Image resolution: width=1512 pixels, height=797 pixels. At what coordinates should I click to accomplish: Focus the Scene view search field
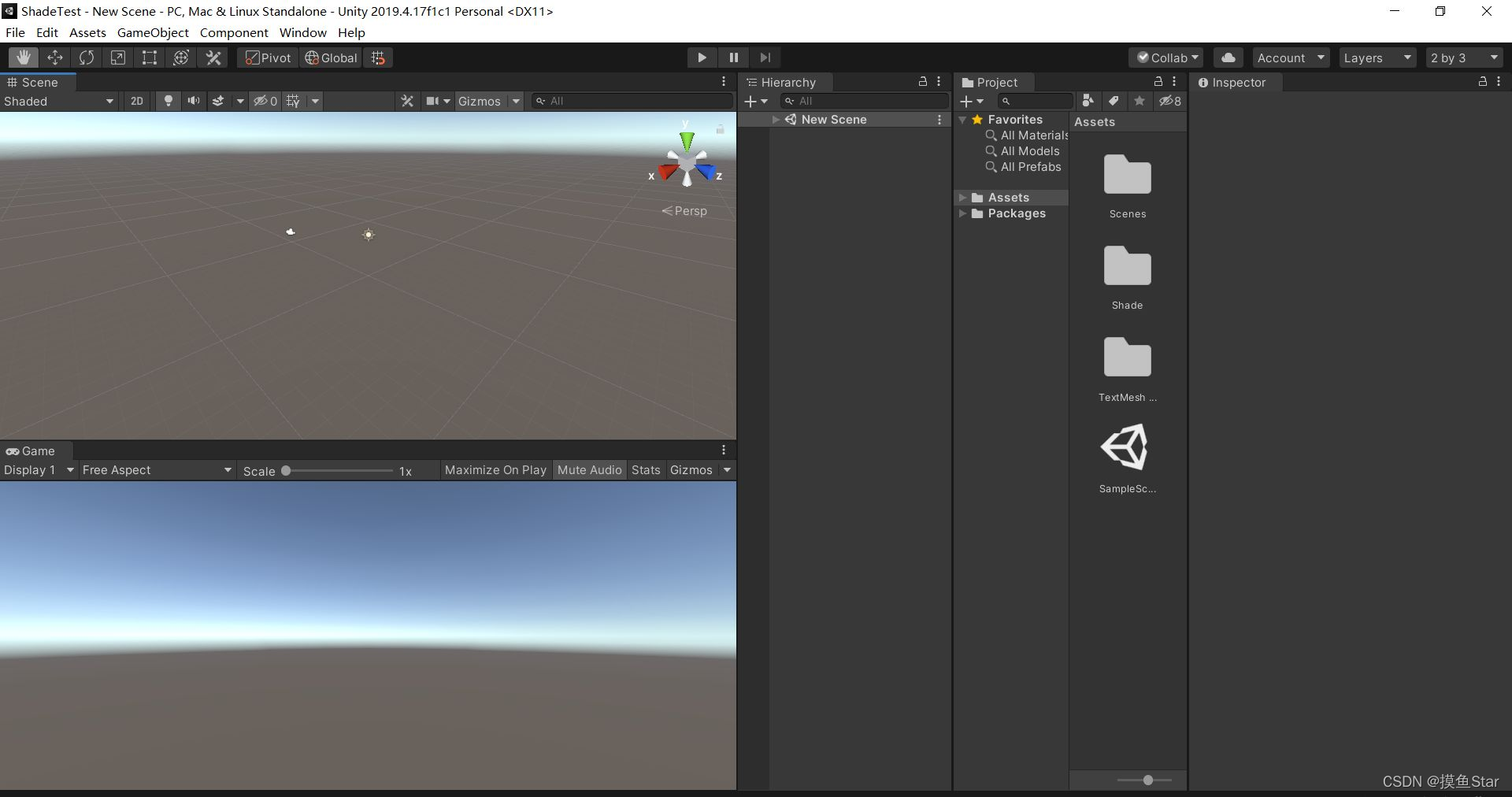(632, 101)
